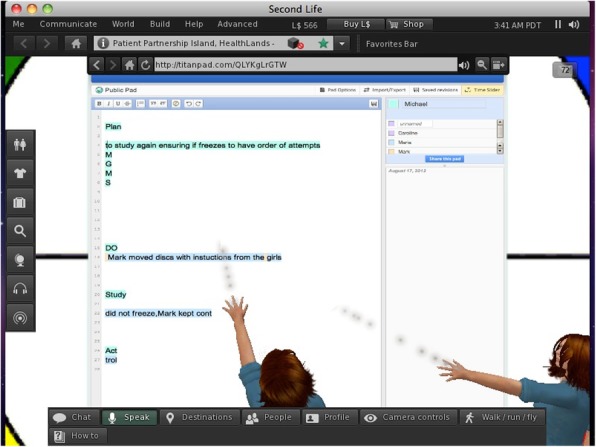Viewport: 596px width, 447px height.
Task: Toggle bullet list in the pad toolbar
Action: pos(141,103)
